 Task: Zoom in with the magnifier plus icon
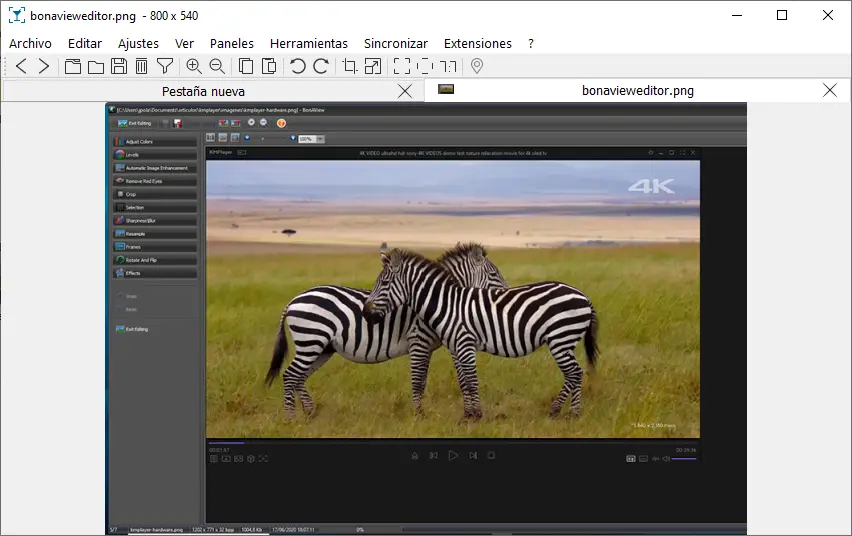point(194,66)
